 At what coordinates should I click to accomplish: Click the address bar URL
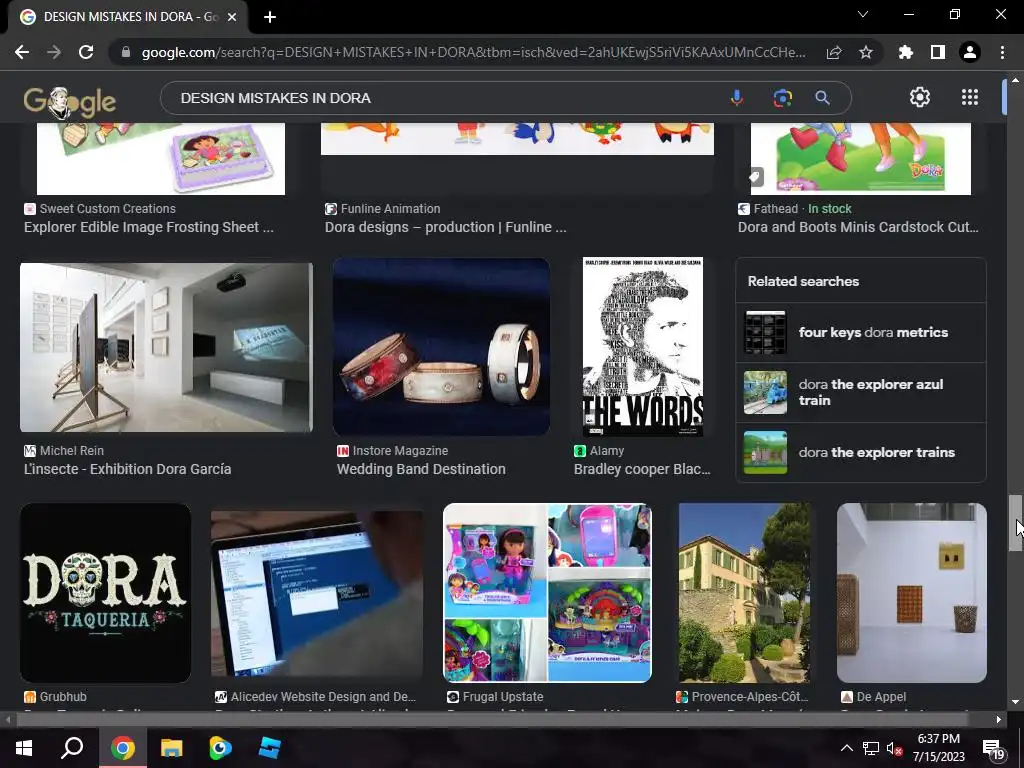[473, 52]
